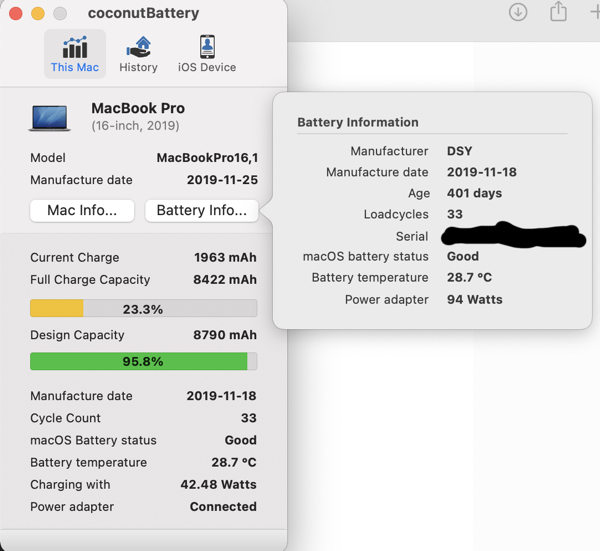Click the History hand-house icon

(139, 47)
